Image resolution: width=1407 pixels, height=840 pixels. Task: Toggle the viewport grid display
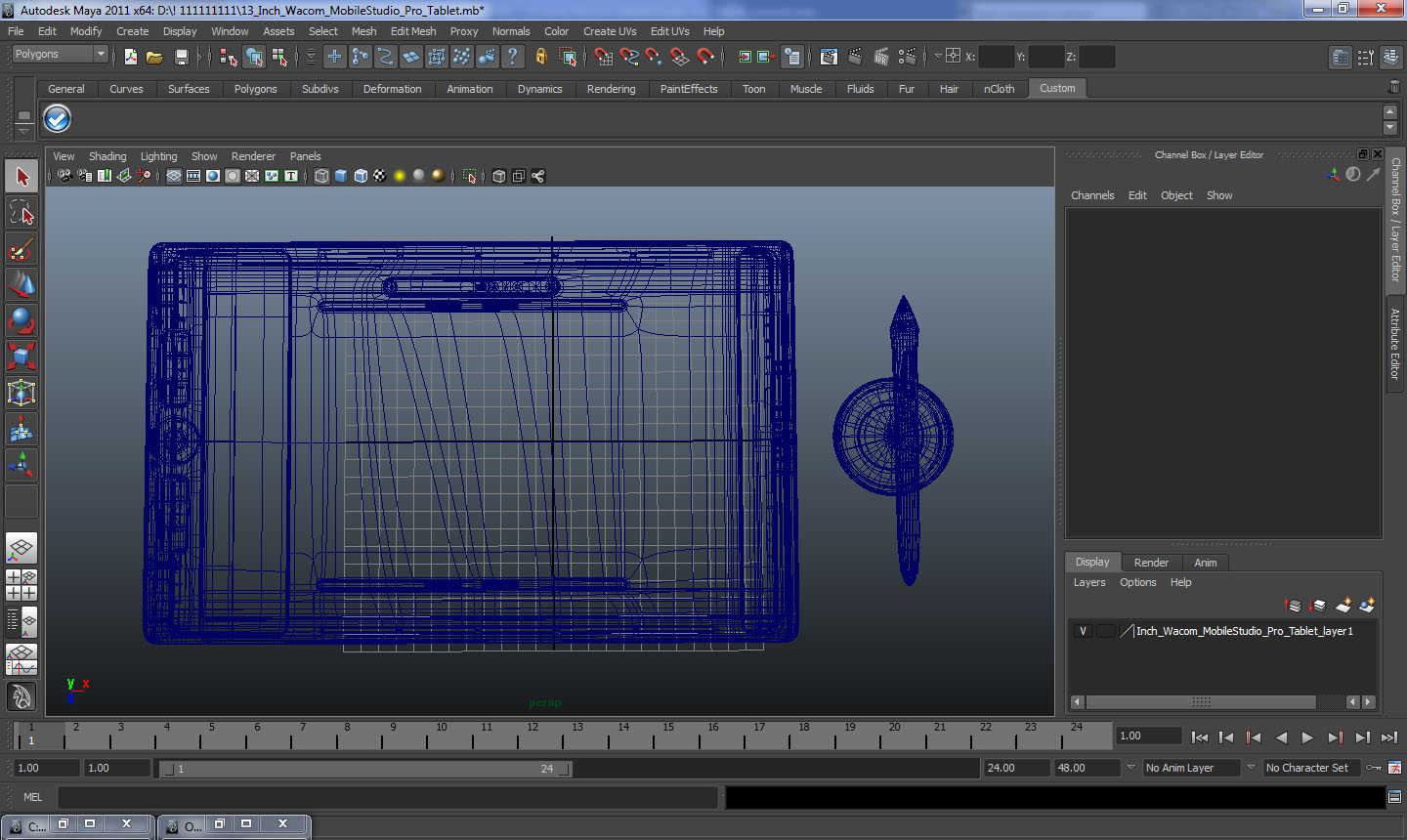pos(174,176)
